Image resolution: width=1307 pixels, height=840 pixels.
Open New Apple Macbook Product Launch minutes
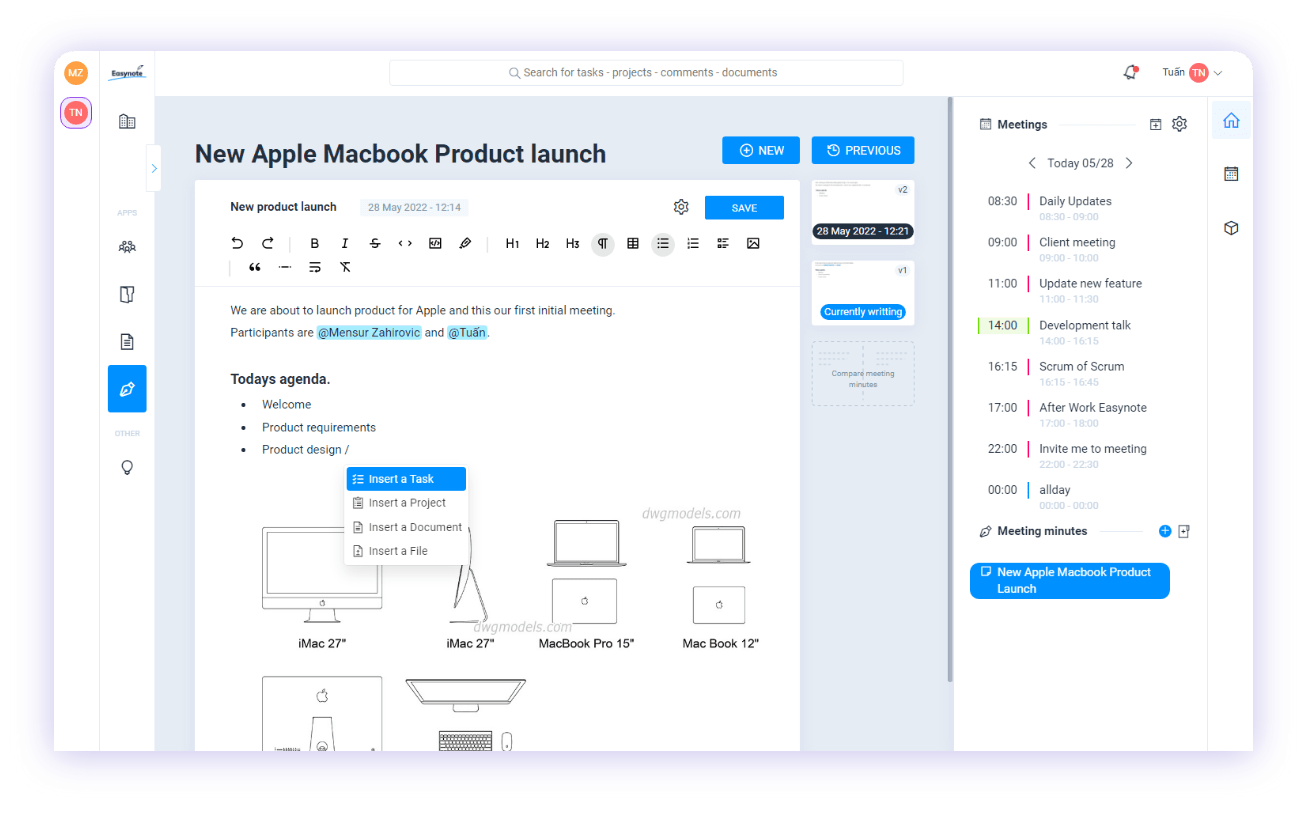point(1070,581)
